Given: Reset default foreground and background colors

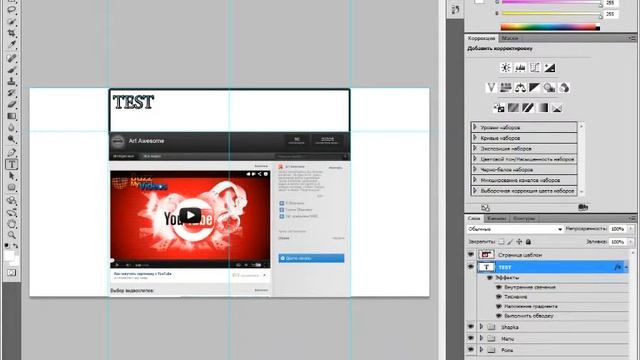Looking at the screenshot, I should click(x=7, y=246).
